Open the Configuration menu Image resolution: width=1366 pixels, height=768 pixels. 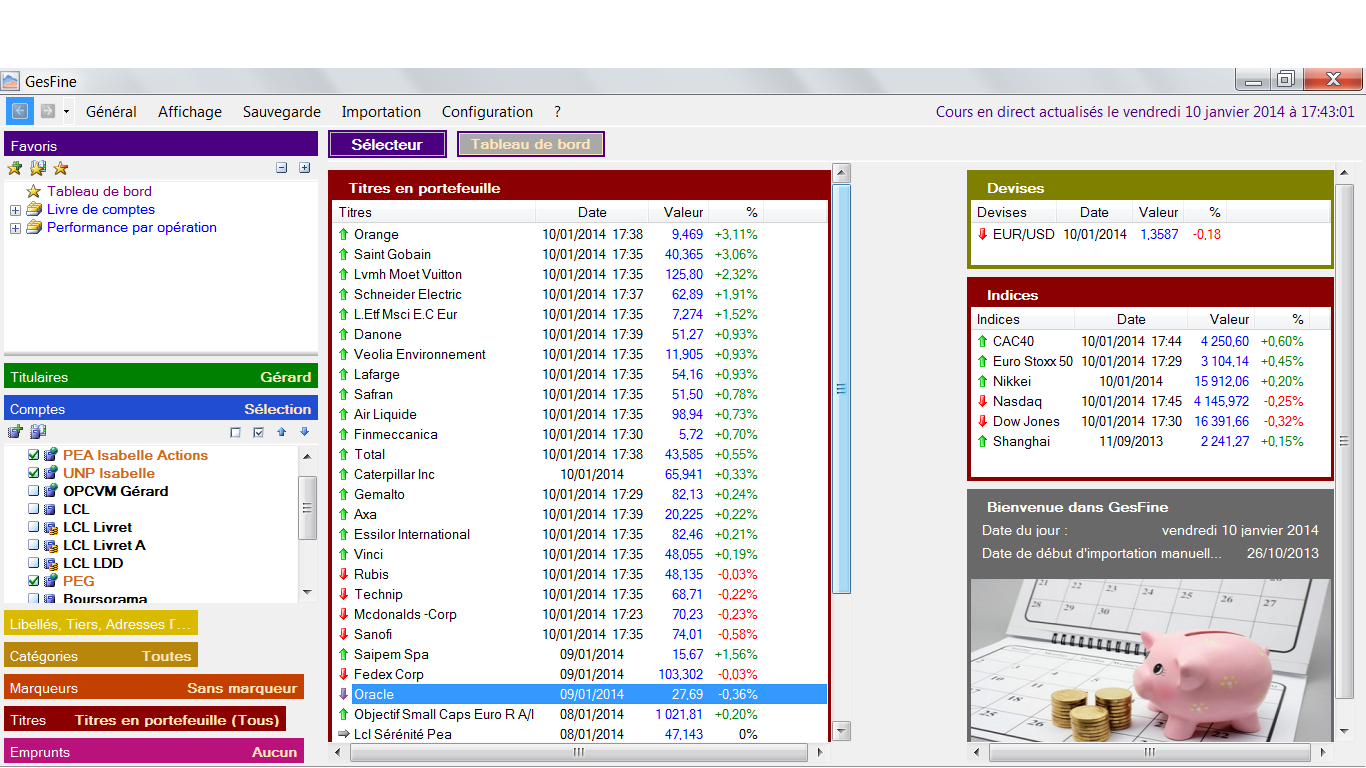(487, 112)
